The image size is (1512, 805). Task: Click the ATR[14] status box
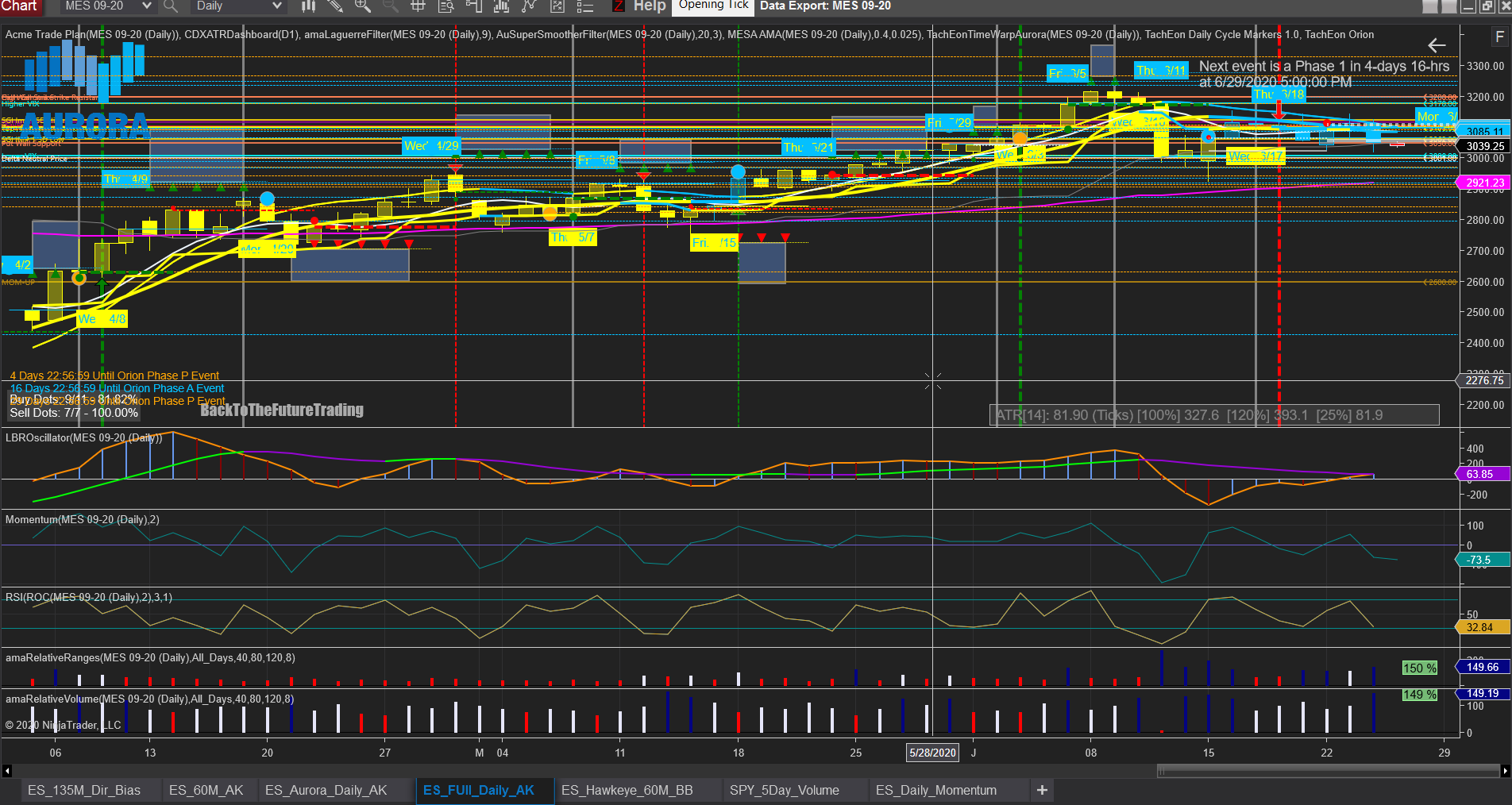pyautogui.click(x=1214, y=415)
